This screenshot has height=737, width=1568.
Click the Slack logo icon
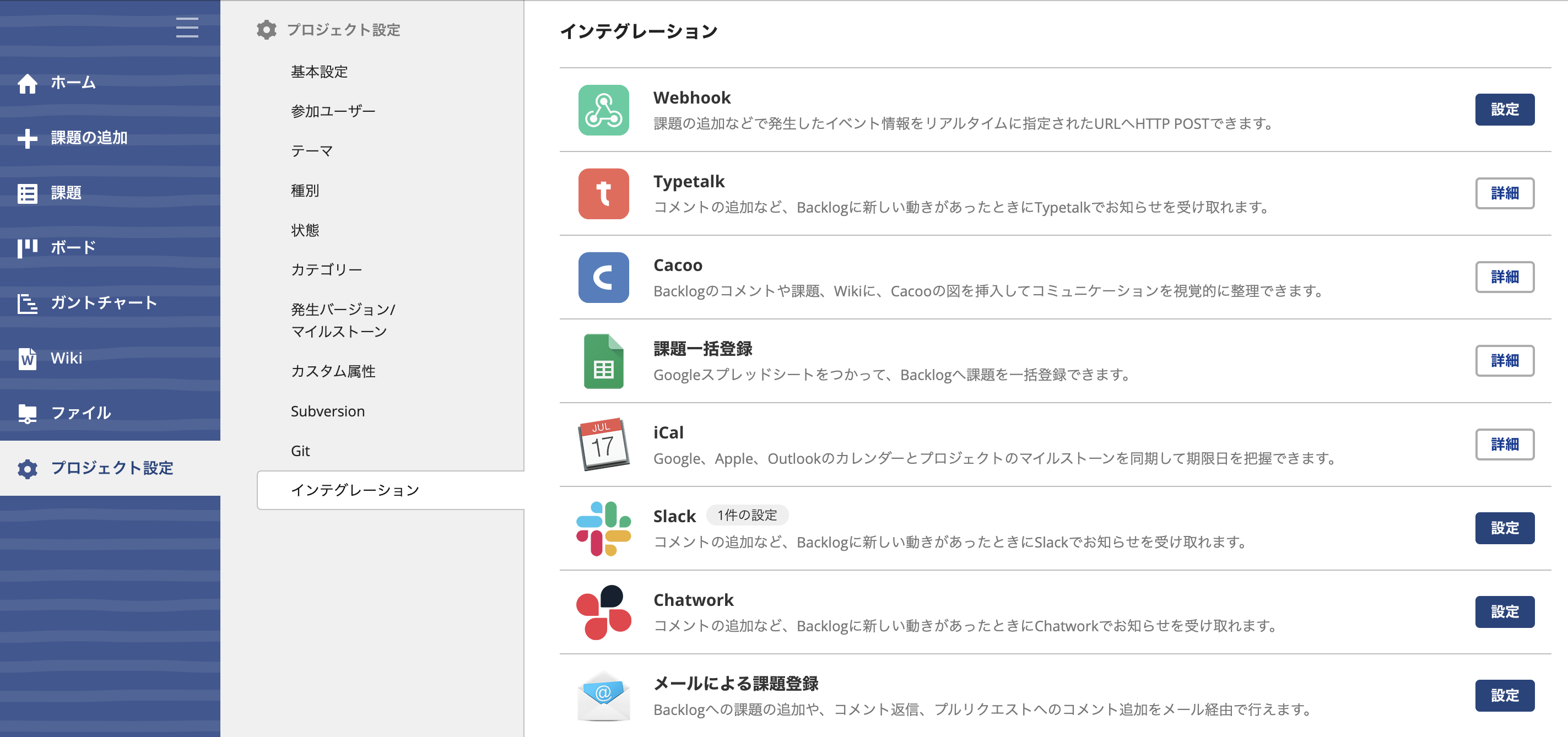(x=603, y=528)
